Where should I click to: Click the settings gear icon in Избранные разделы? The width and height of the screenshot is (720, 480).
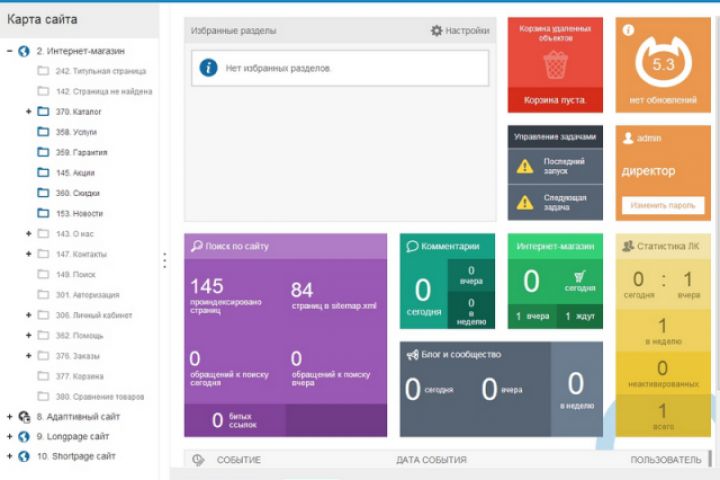436,31
